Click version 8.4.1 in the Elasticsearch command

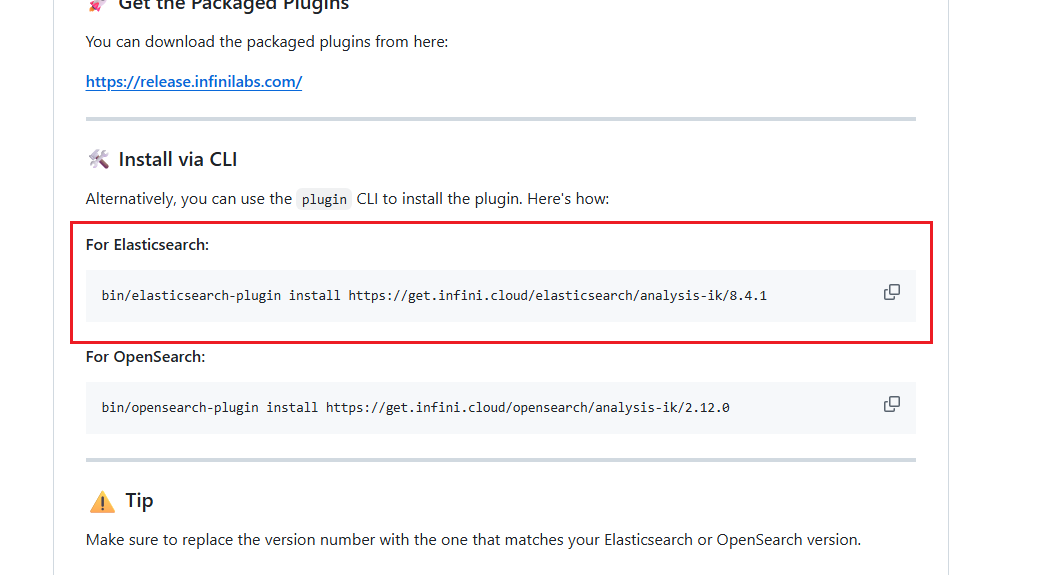click(747, 296)
